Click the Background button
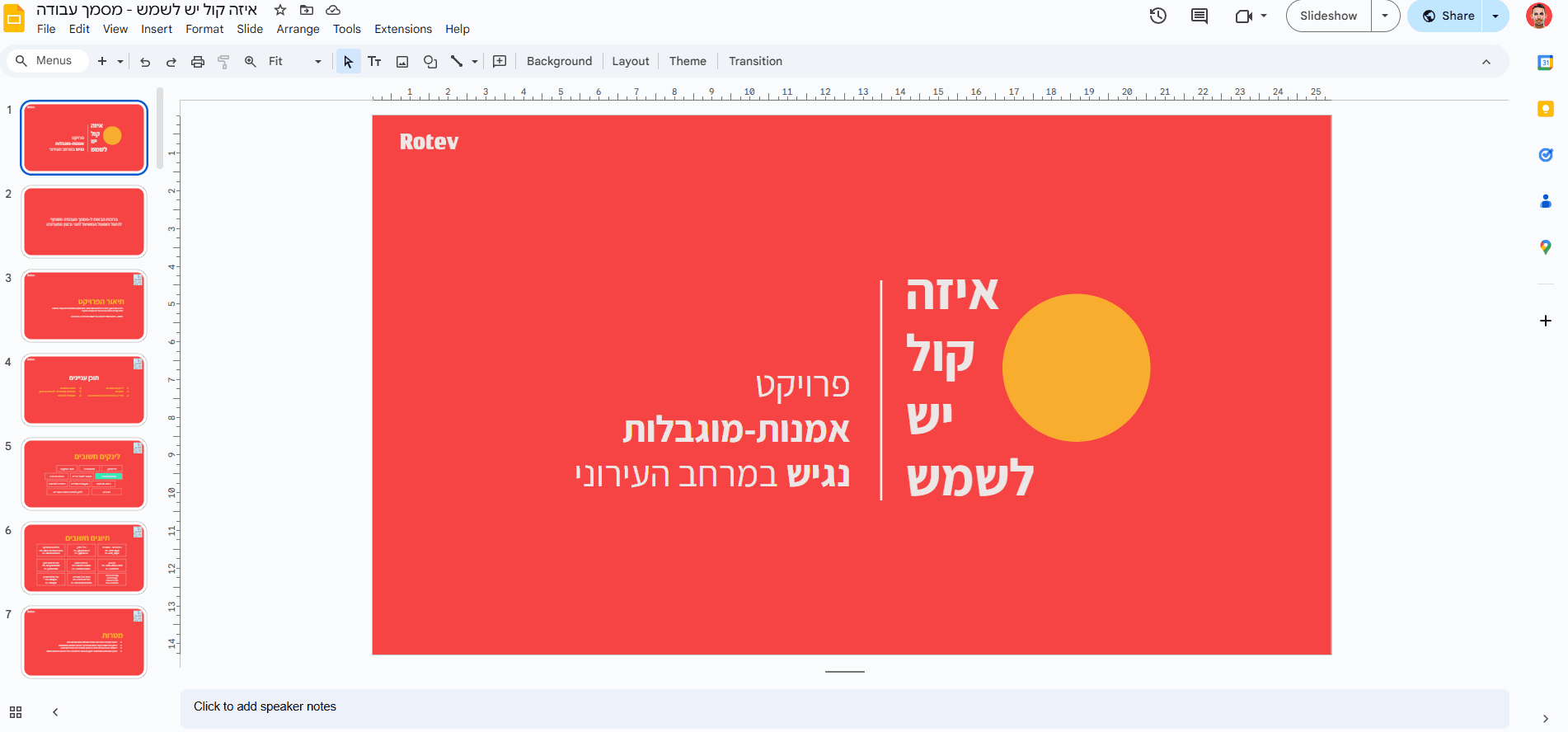 (559, 61)
